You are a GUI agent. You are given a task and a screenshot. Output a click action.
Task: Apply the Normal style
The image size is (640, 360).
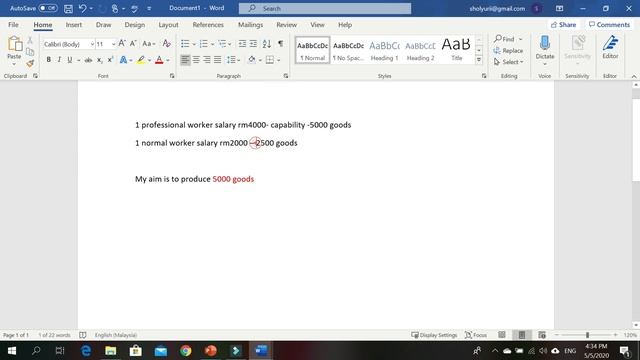[x=312, y=51]
